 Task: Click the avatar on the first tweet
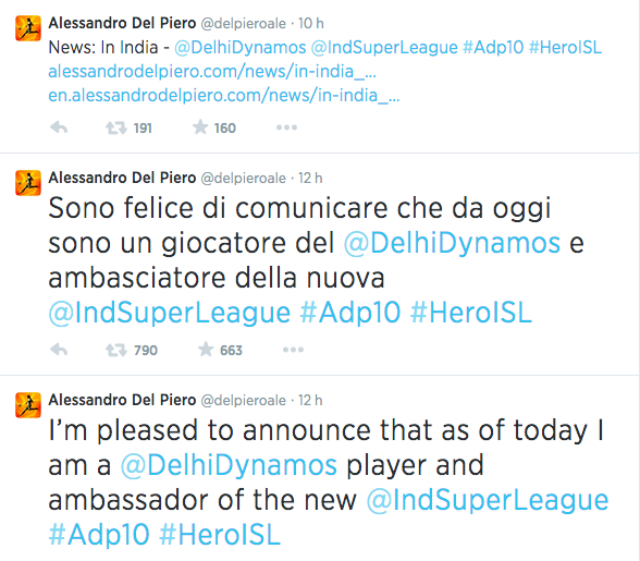(27, 30)
